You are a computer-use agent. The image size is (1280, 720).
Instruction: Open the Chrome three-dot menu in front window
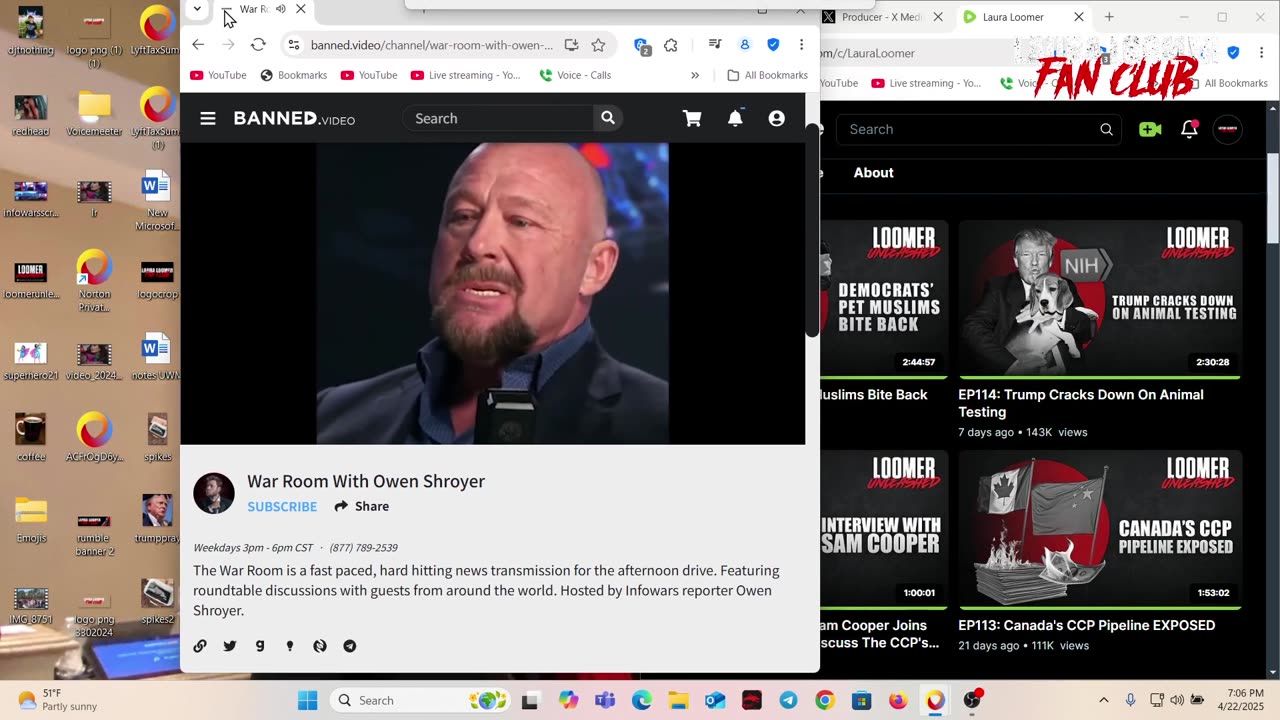(x=801, y=45)
